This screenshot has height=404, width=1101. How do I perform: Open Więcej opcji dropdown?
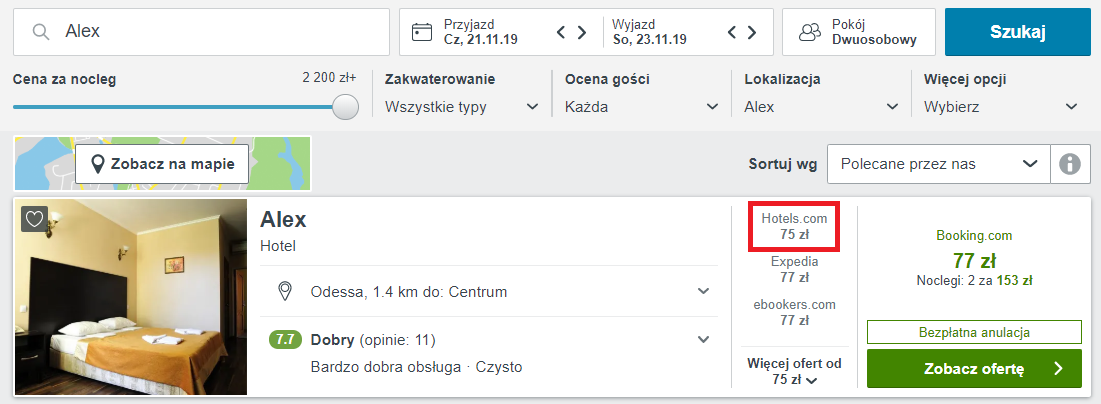point(1001,107)
